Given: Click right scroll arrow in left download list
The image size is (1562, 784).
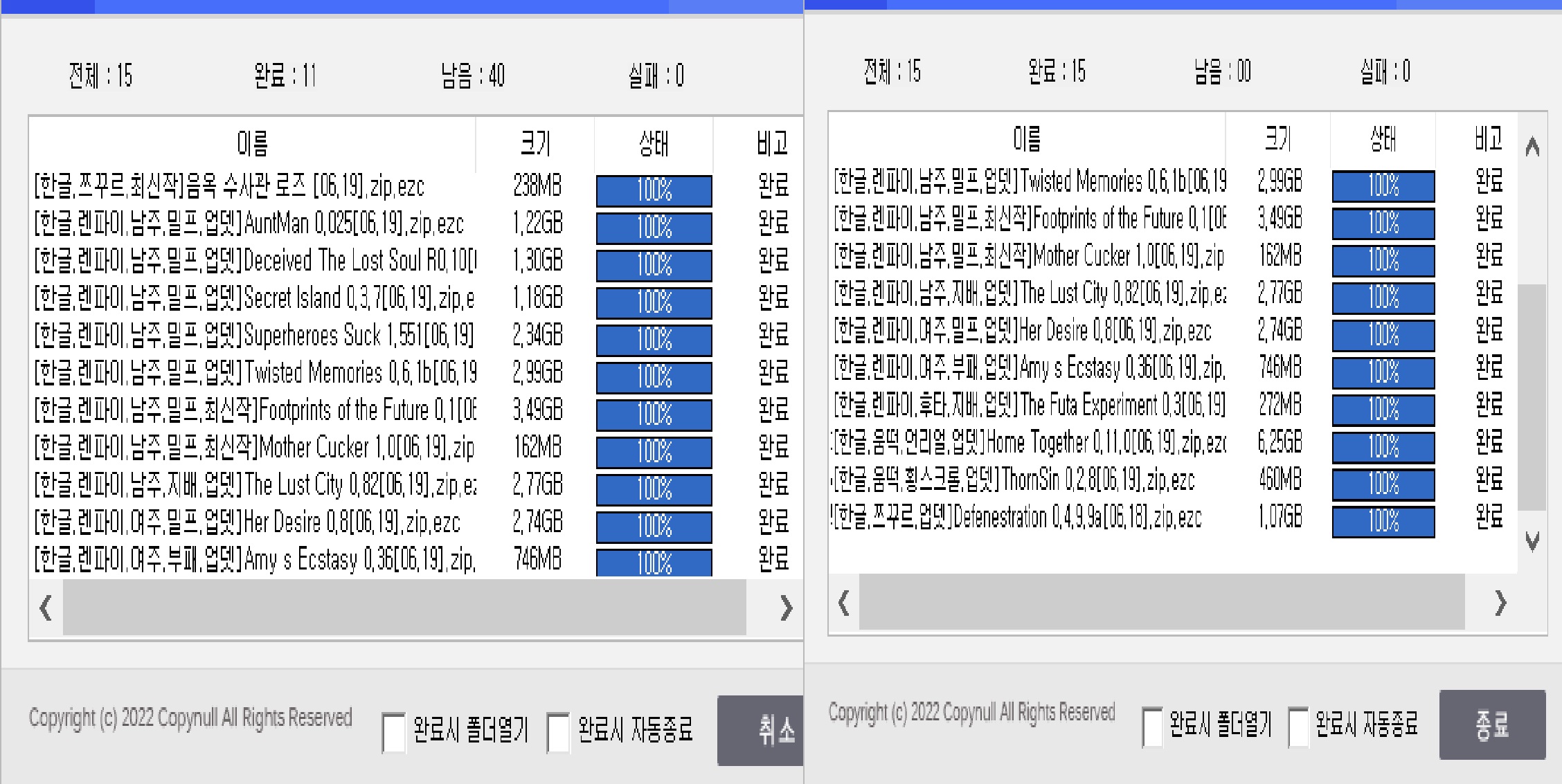Looking at the screenshot, I should [785, 608].
